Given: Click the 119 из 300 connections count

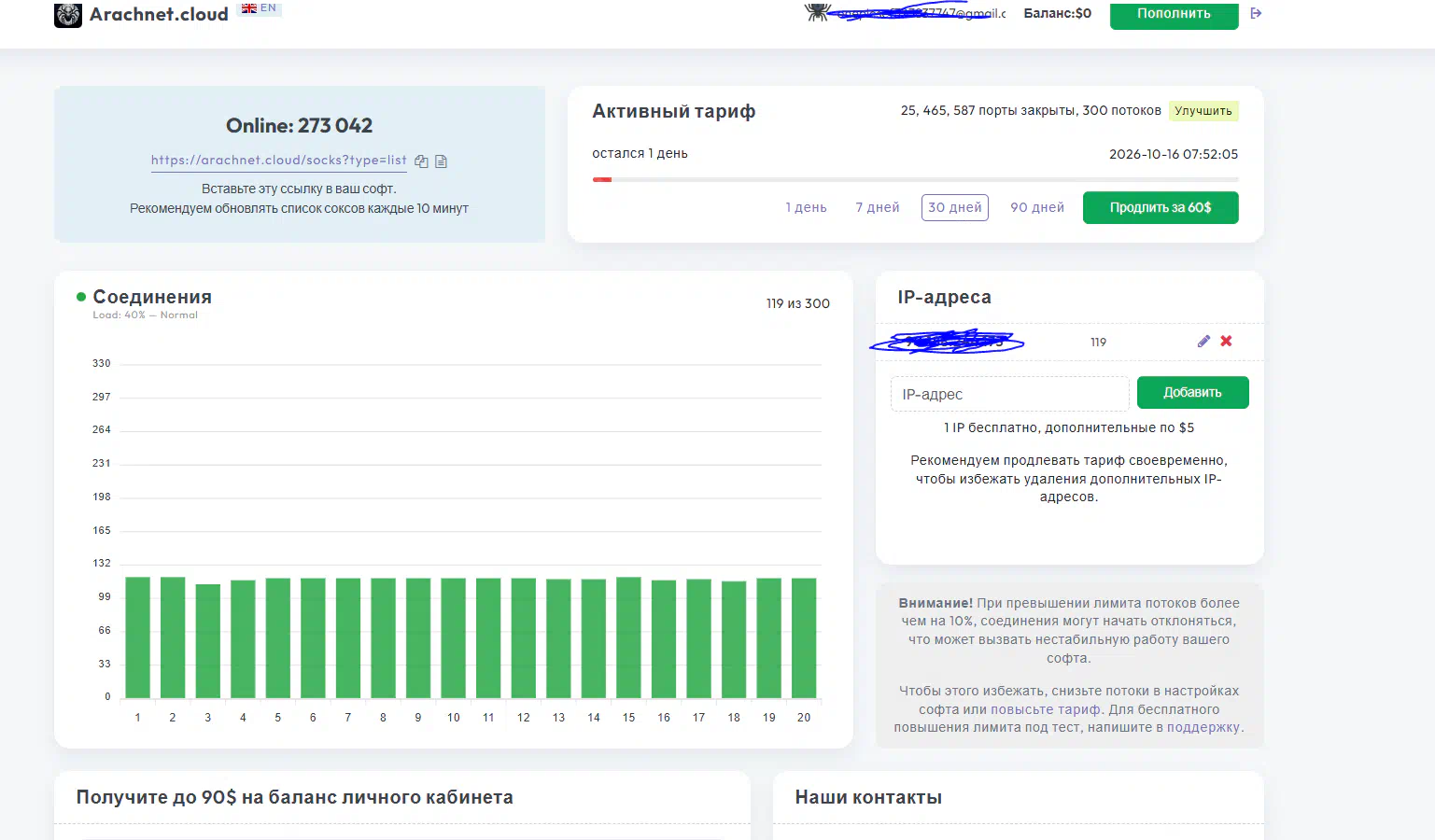Looking at the screenshot, I should click(x=798, y=303).
